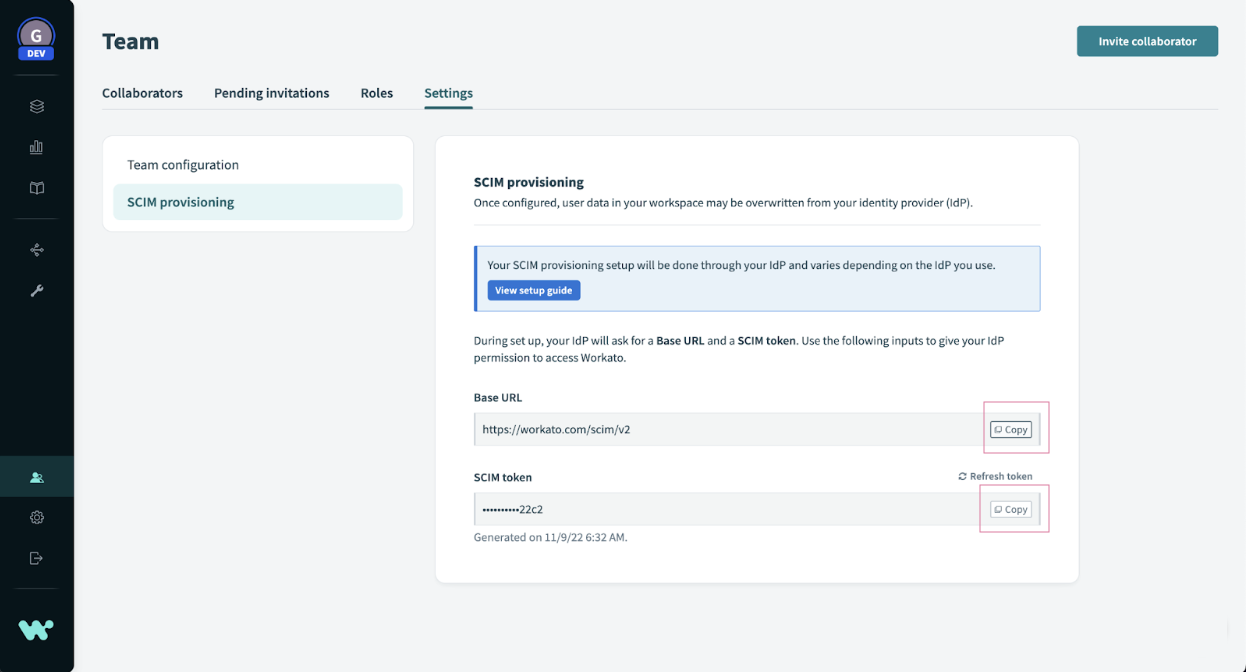
Task: Select SCIM provisioning in settings menu
Action: (181, 202)
